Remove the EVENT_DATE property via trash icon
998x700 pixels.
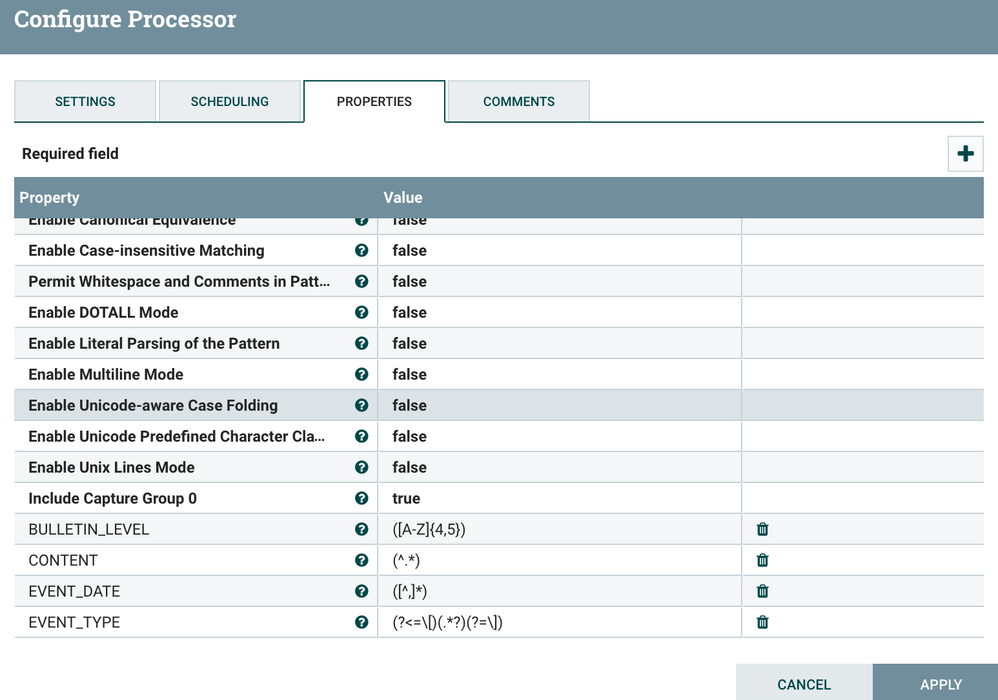763,591
